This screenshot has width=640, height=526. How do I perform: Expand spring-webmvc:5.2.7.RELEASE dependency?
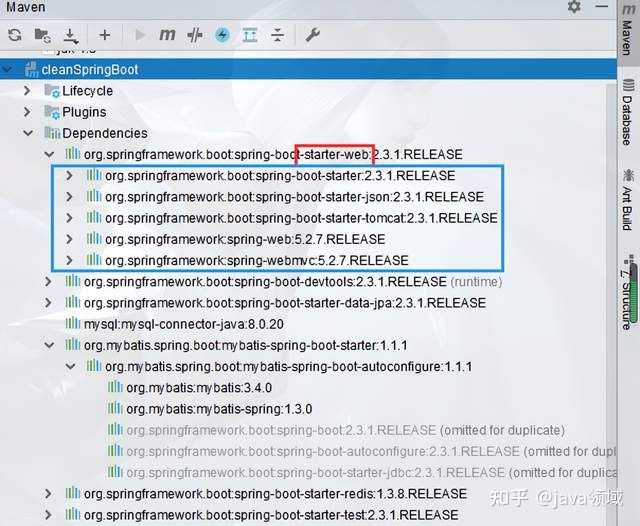click(x=69, y=260)
